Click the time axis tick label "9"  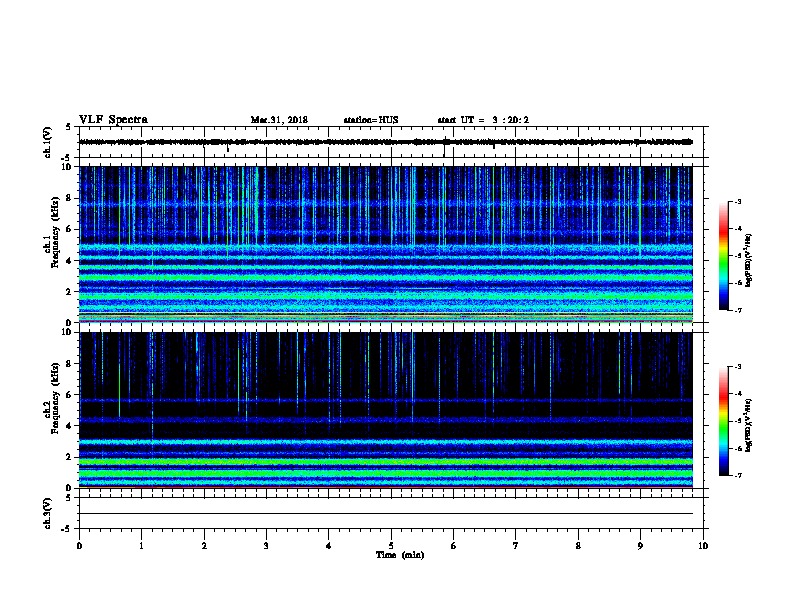click(x=640, y=546)
